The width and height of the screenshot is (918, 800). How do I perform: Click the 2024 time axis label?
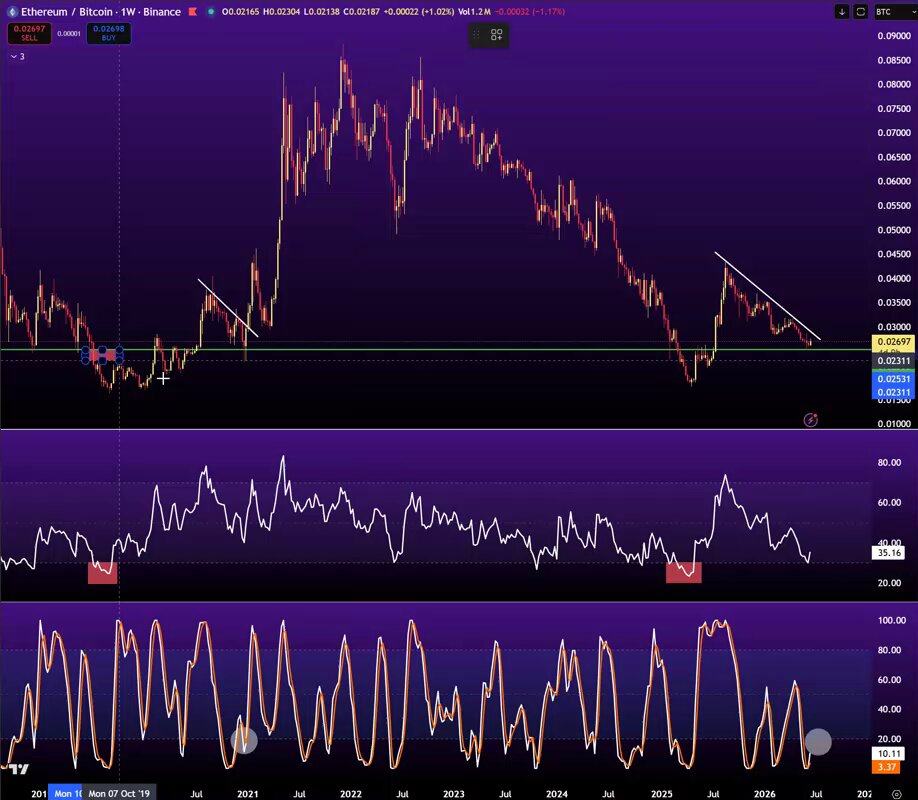point(557,794)
